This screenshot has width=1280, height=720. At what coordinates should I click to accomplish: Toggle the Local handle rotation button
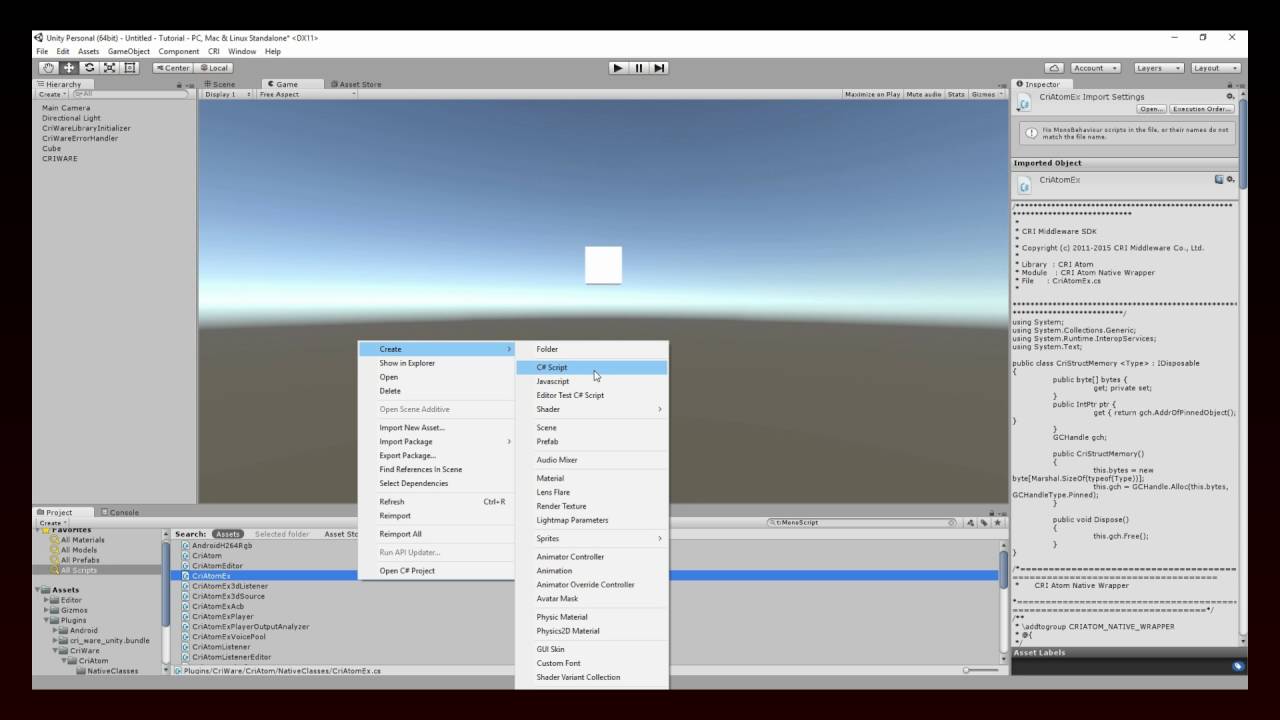213,68
